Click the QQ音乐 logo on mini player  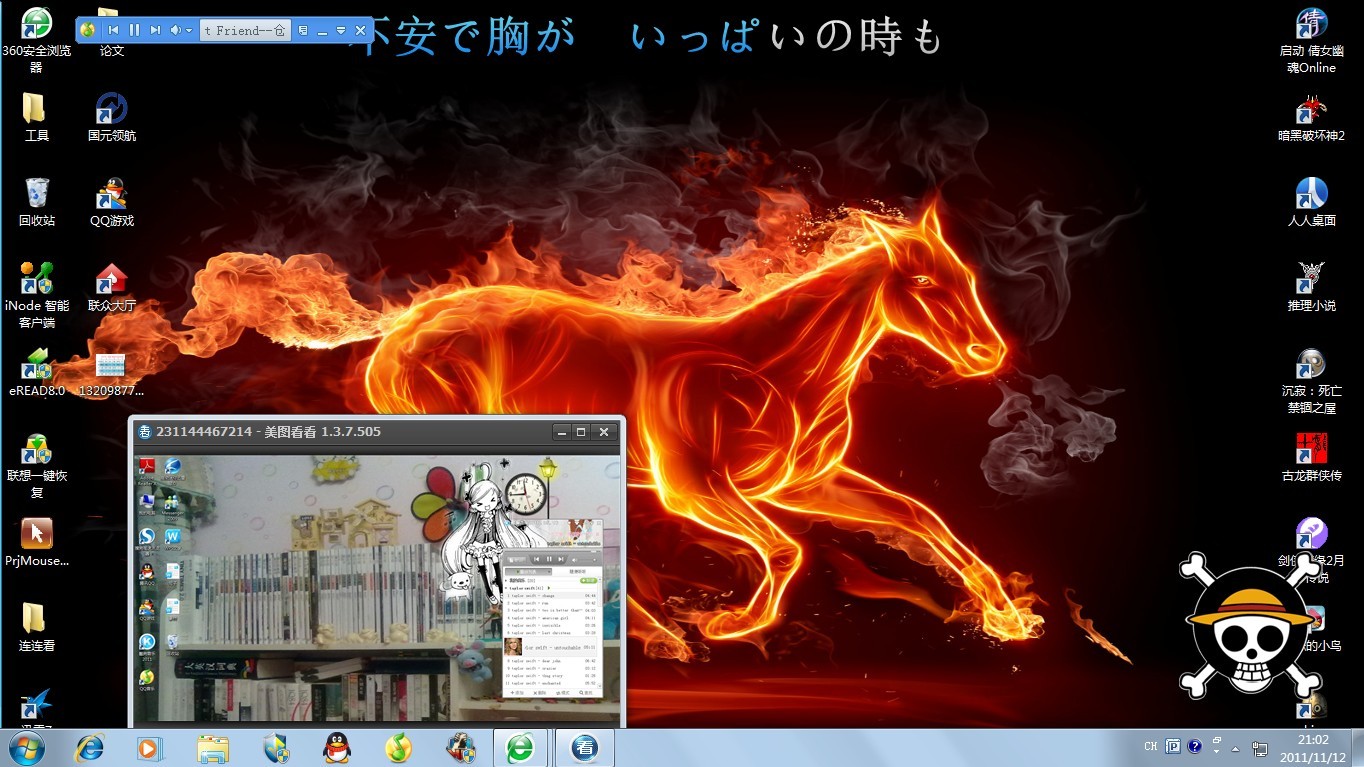pos(88,30)
